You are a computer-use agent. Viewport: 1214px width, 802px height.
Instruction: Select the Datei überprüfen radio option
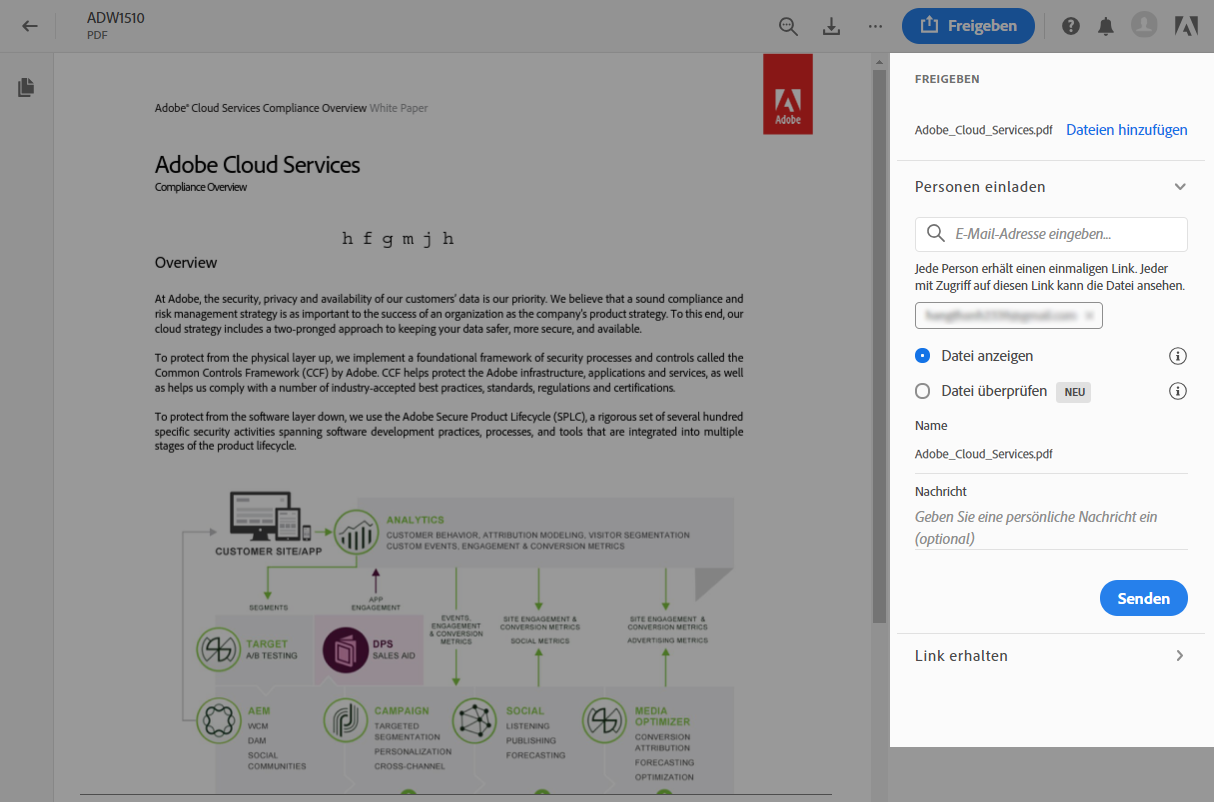tap(922, 391)
